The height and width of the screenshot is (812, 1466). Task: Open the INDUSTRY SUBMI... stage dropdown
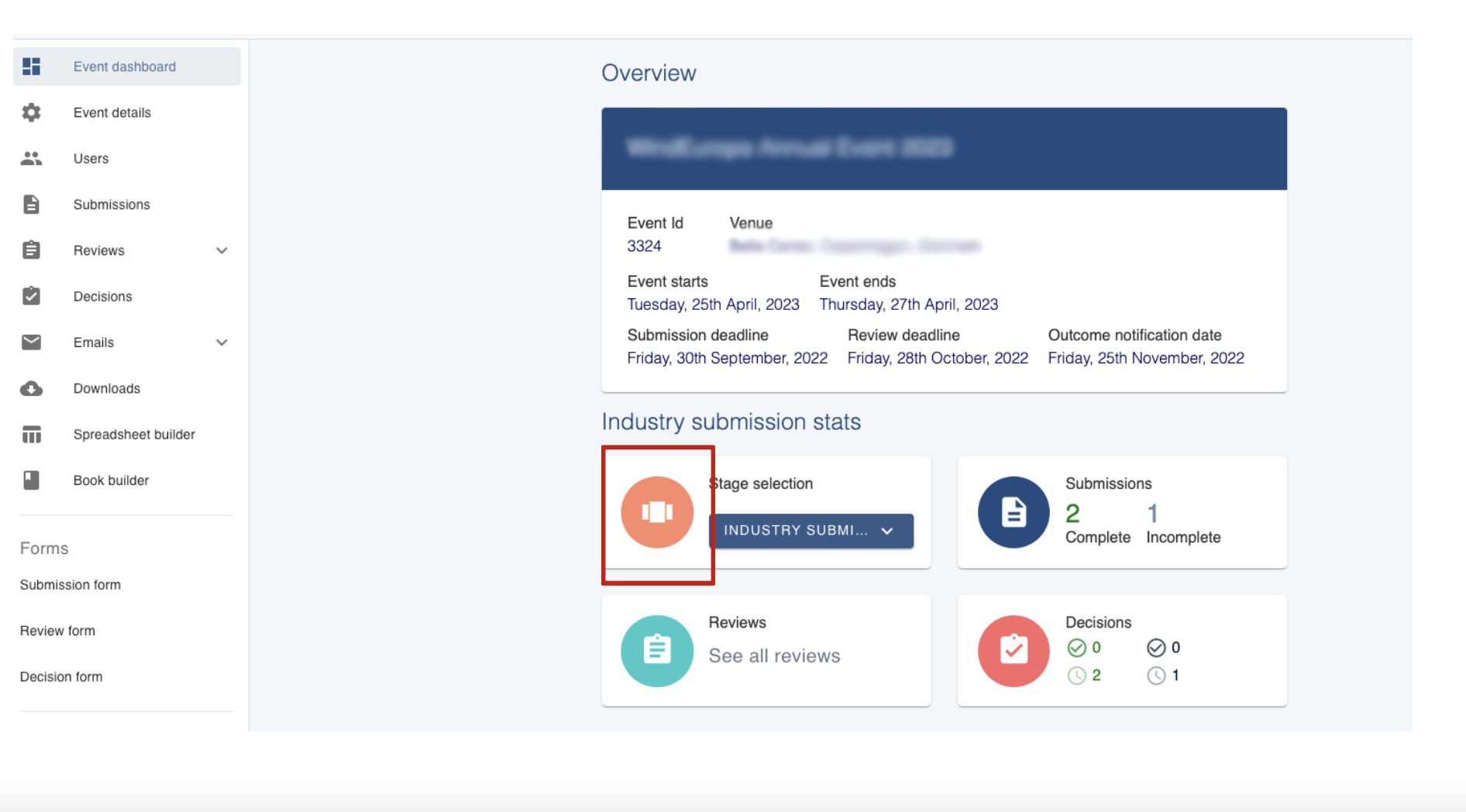[811, 531]
